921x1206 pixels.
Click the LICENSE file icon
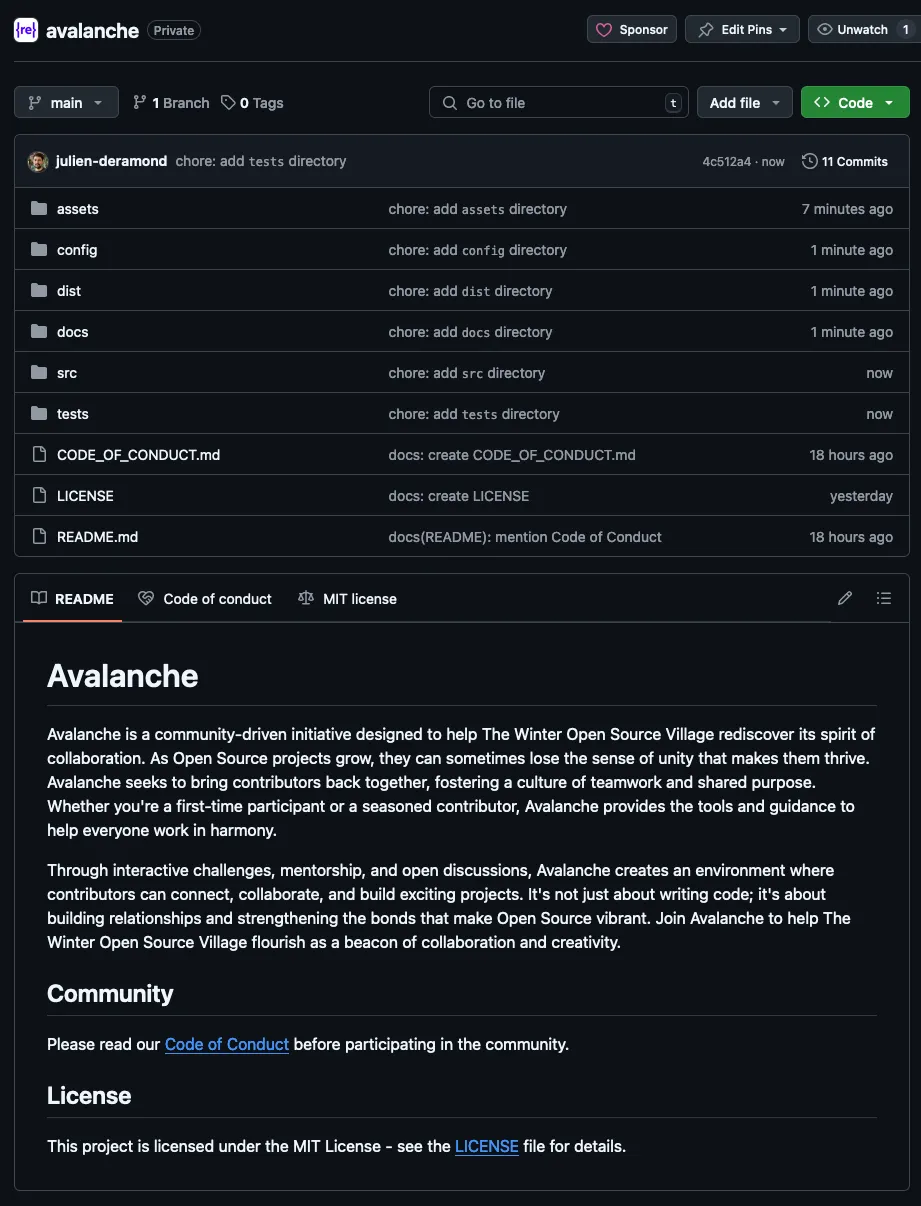(x=39, y=496)
